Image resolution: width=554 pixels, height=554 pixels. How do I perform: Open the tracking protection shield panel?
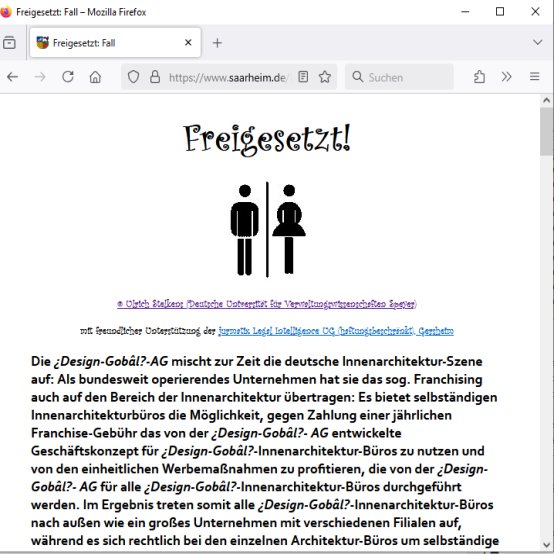(x=133, y=77)
